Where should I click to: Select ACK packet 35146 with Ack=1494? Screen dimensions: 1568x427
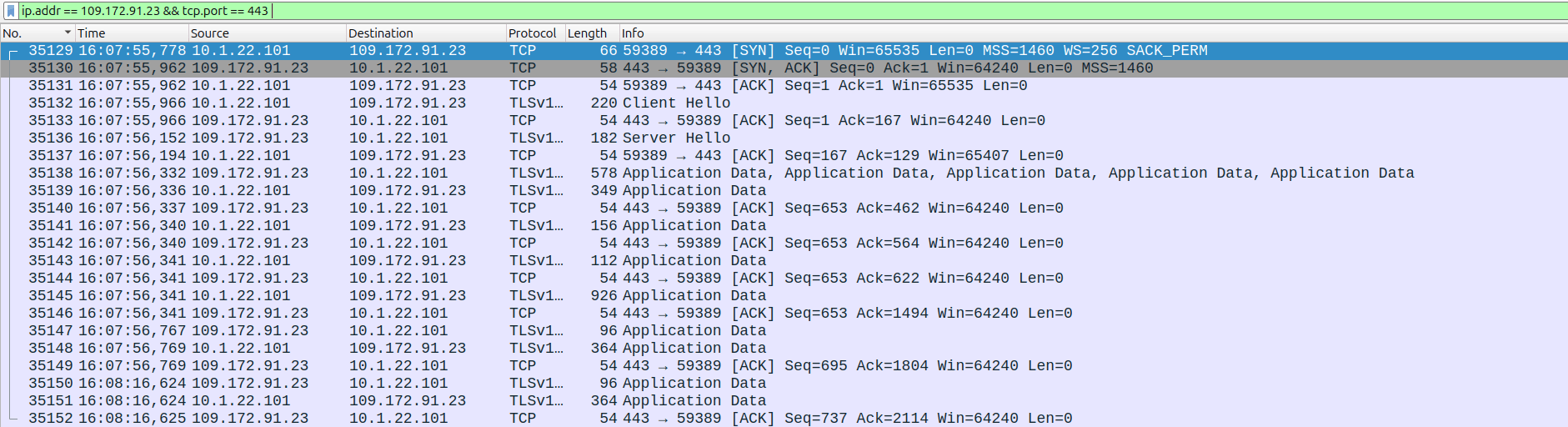[784, 314]
